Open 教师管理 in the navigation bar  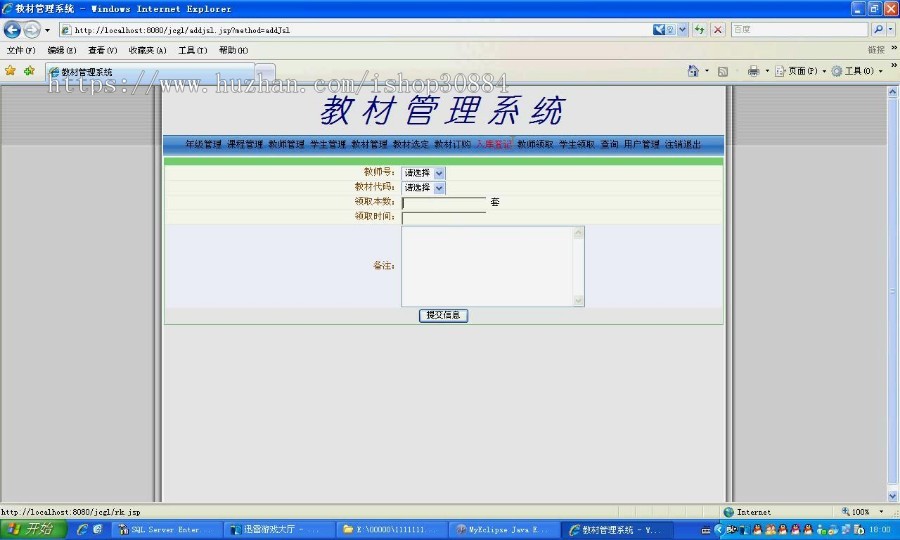point(286,145)
